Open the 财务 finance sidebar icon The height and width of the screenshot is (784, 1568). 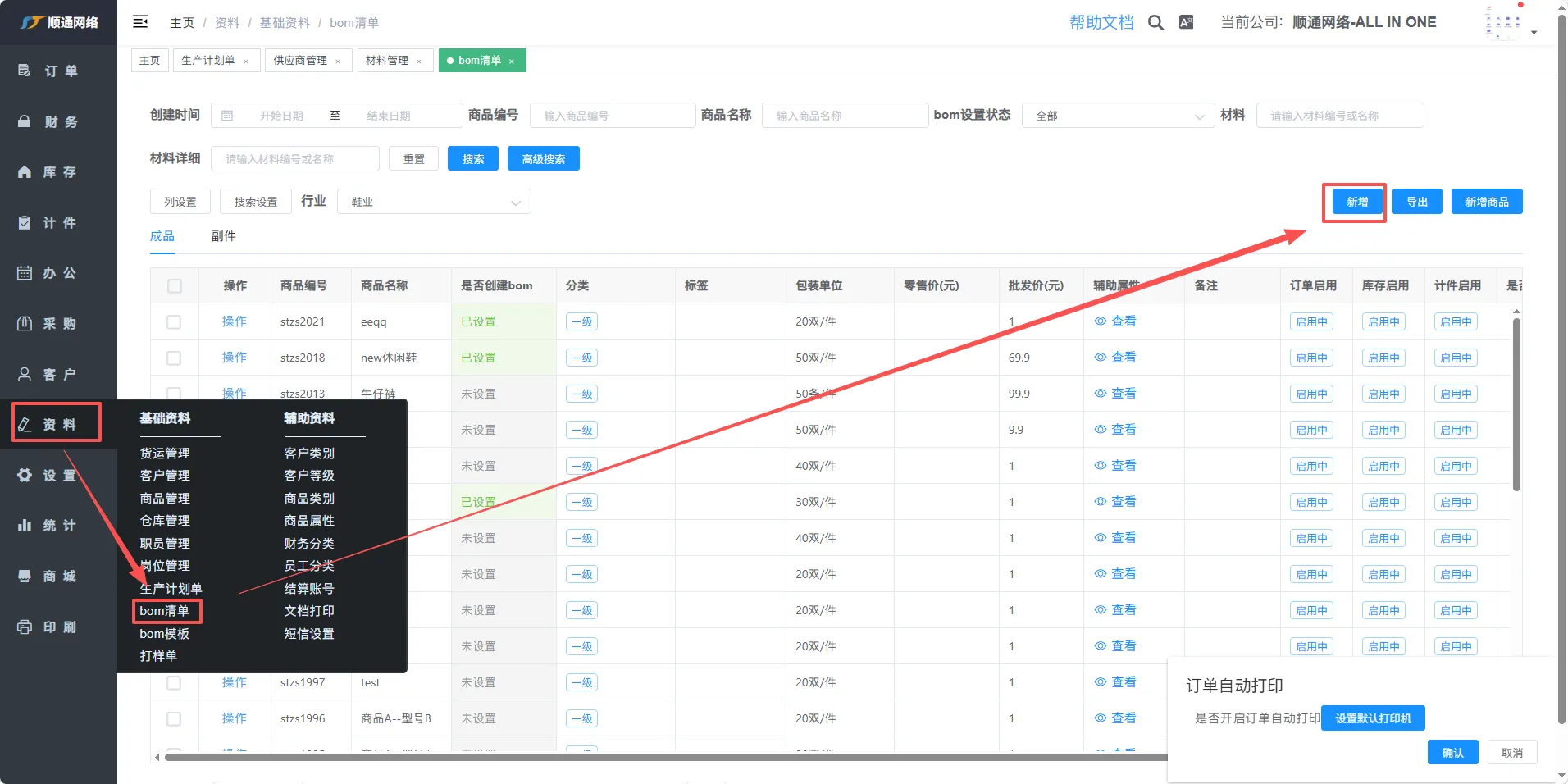(x=25, y=121)
